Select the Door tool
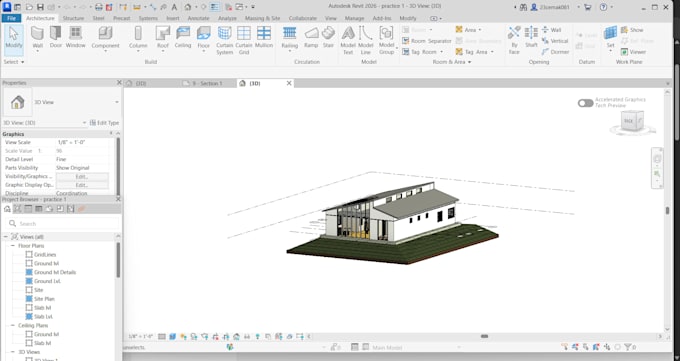Viewport: 680px width, 361px height. pos(56,37)
